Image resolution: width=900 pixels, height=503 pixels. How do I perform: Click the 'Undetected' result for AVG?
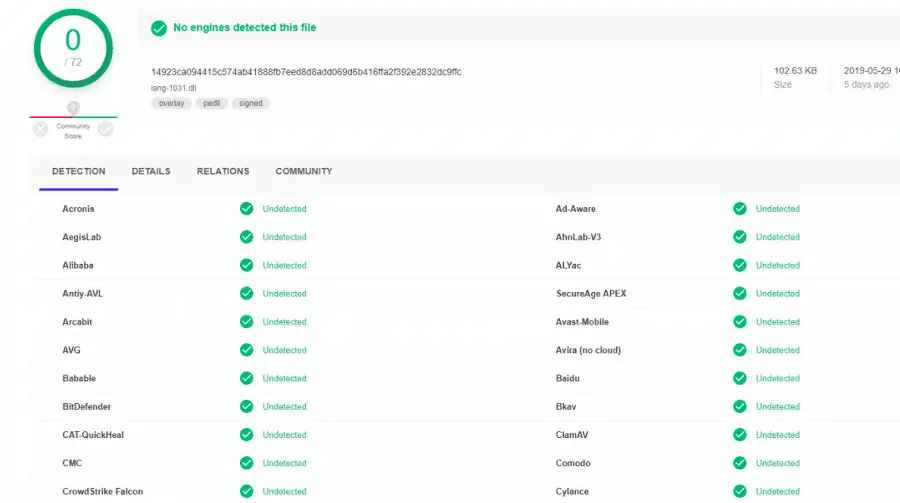tap(284, 350)
